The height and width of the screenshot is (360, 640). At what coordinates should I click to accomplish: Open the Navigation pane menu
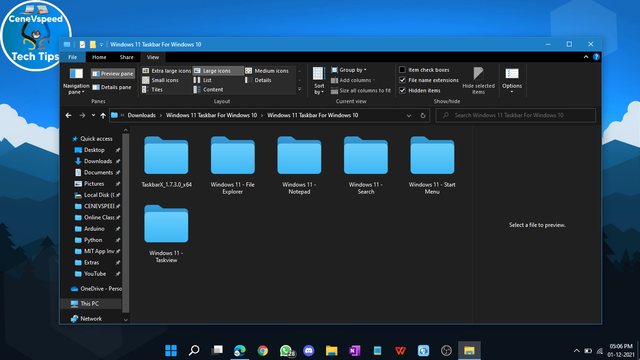[x=76, y=81]
